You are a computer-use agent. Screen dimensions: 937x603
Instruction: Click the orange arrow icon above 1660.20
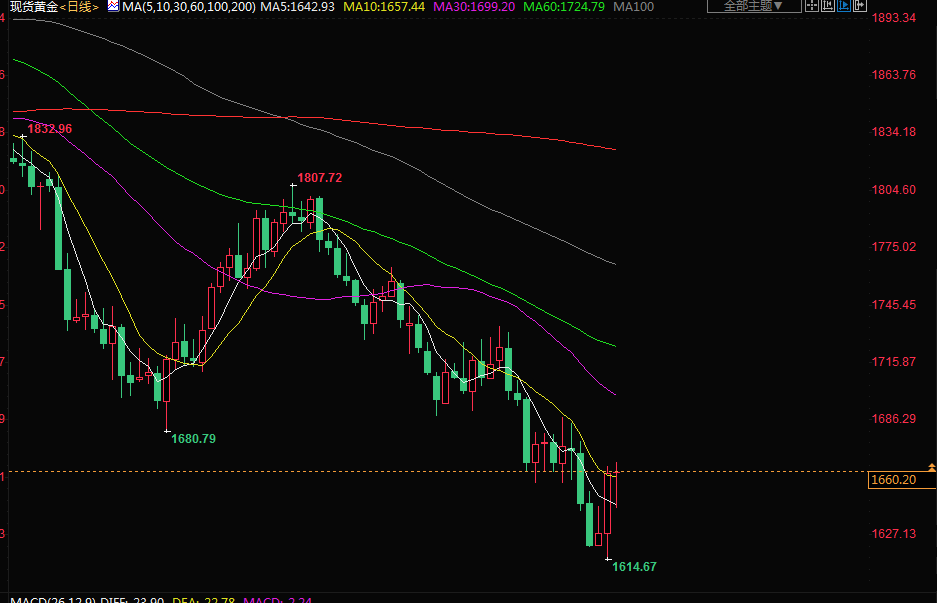[931, 468]
